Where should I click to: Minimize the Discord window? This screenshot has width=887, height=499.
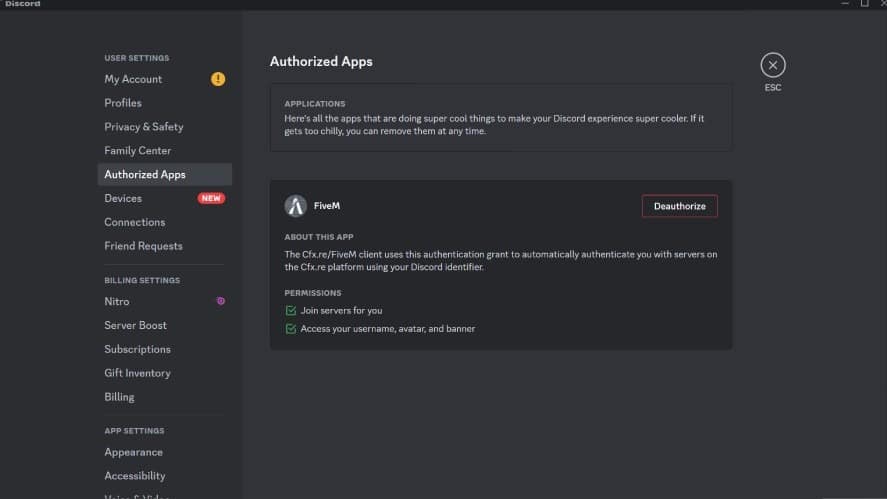845,3
